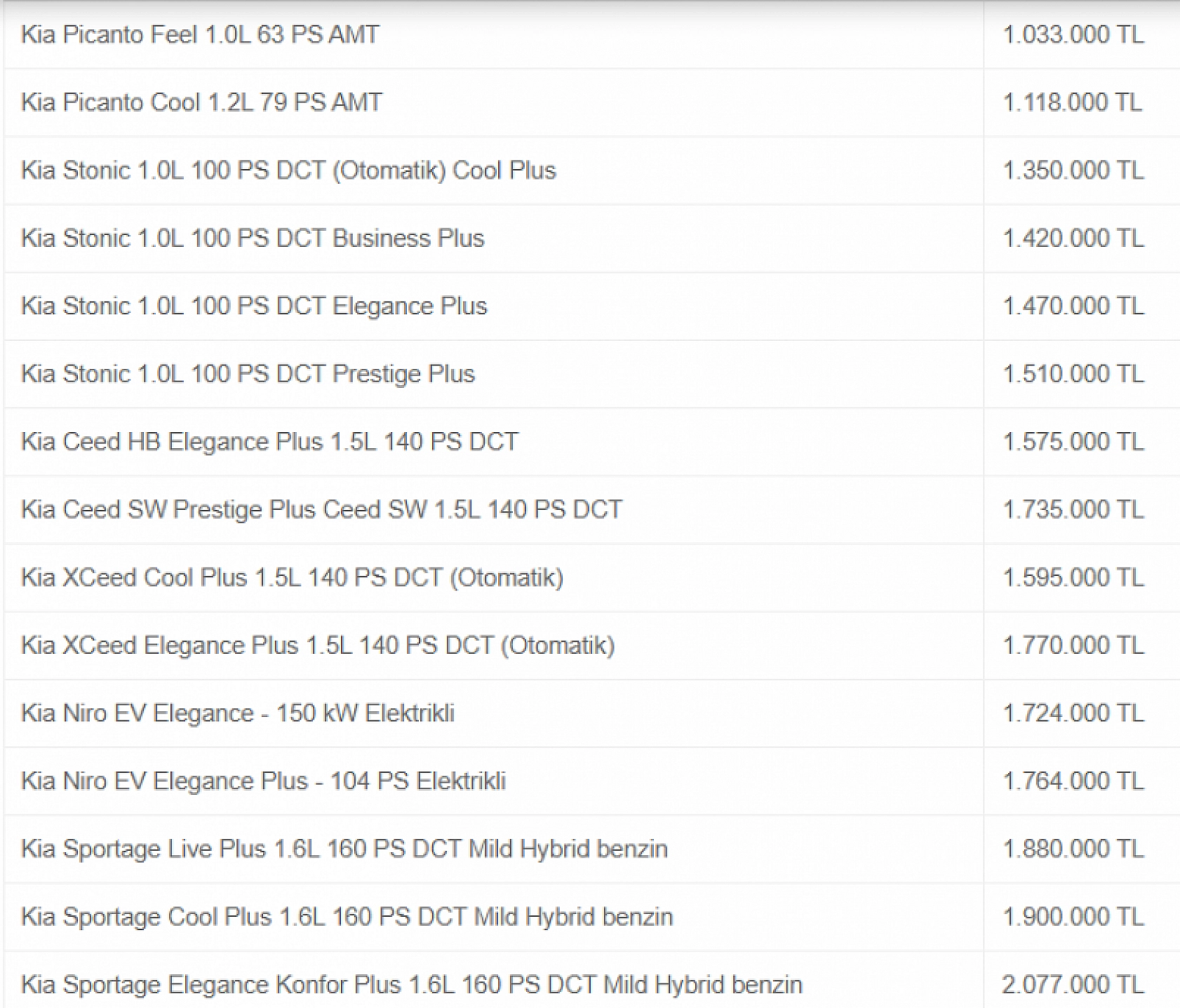The image size is (1180, 1008).
Task: Click the 1.900.000 TL price cell
Action: pyautogui.click(x=1073, y=917)
